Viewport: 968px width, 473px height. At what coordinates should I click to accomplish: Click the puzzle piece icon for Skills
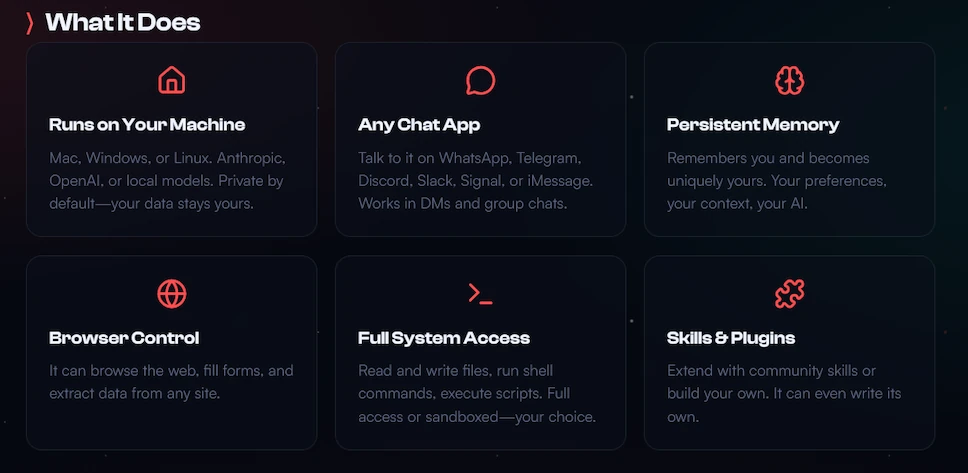coord(790,294)
